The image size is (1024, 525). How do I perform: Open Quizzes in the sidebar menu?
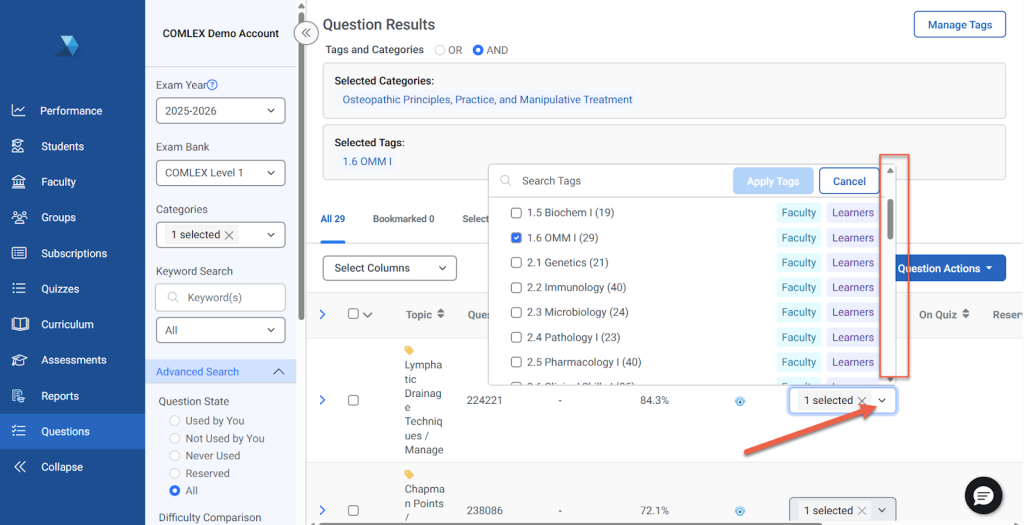(59, 289)
